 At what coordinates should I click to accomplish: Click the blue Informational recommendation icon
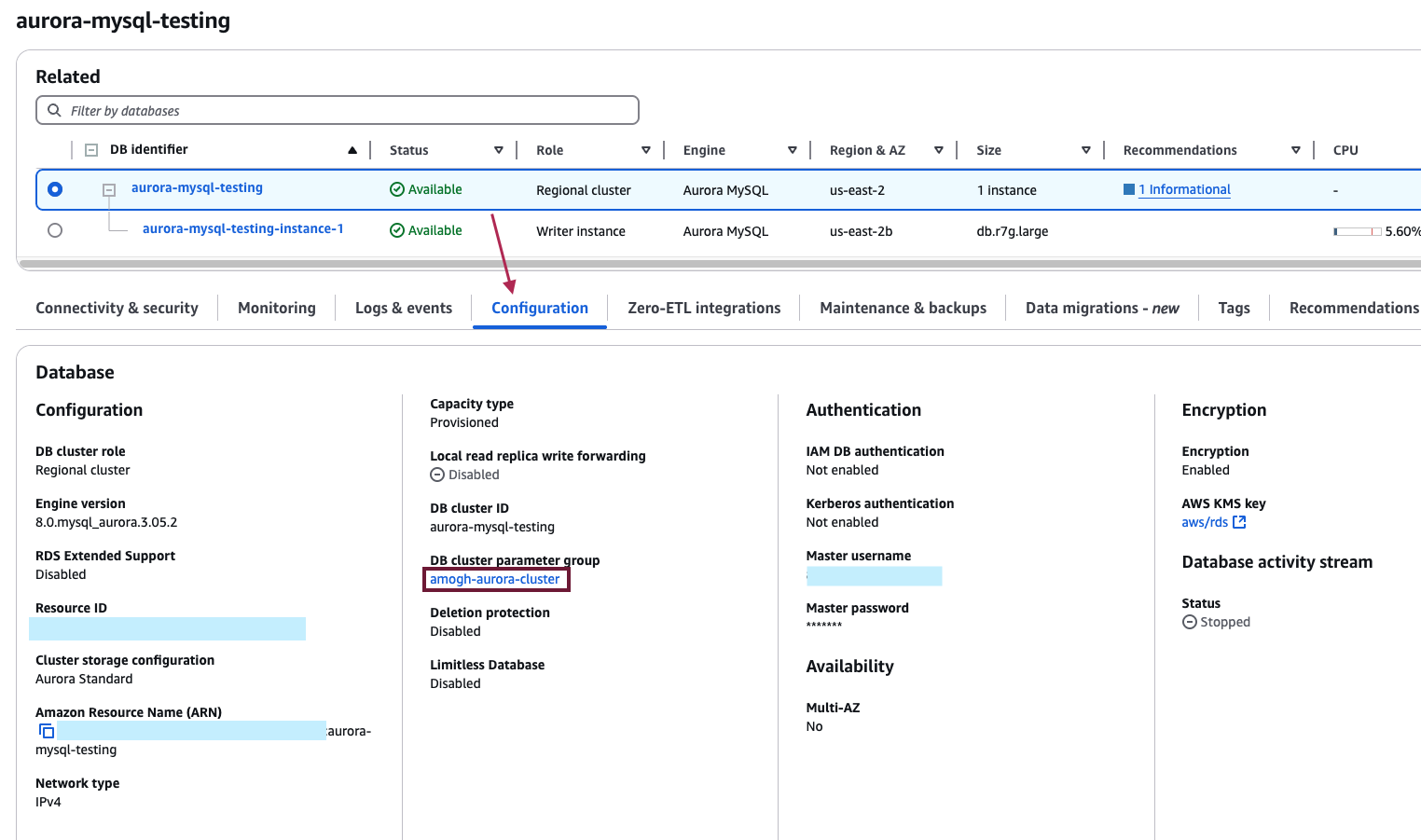pos(1129,189)
